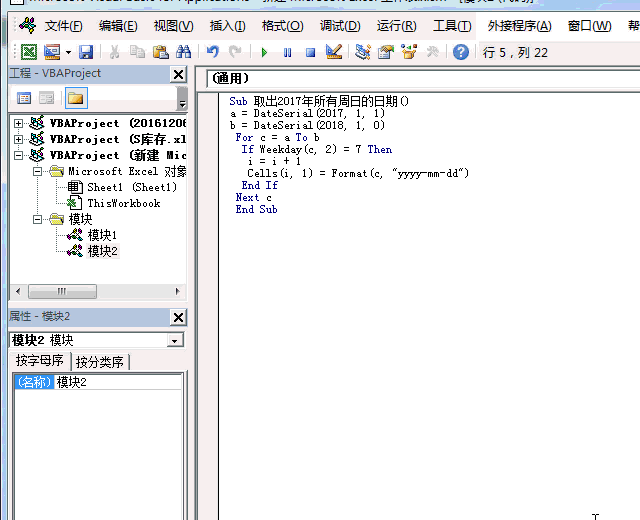The width and height of the screenshot is (640, 520).
Task: Click project toolbar overflow arrow
Action: (182, 98)
